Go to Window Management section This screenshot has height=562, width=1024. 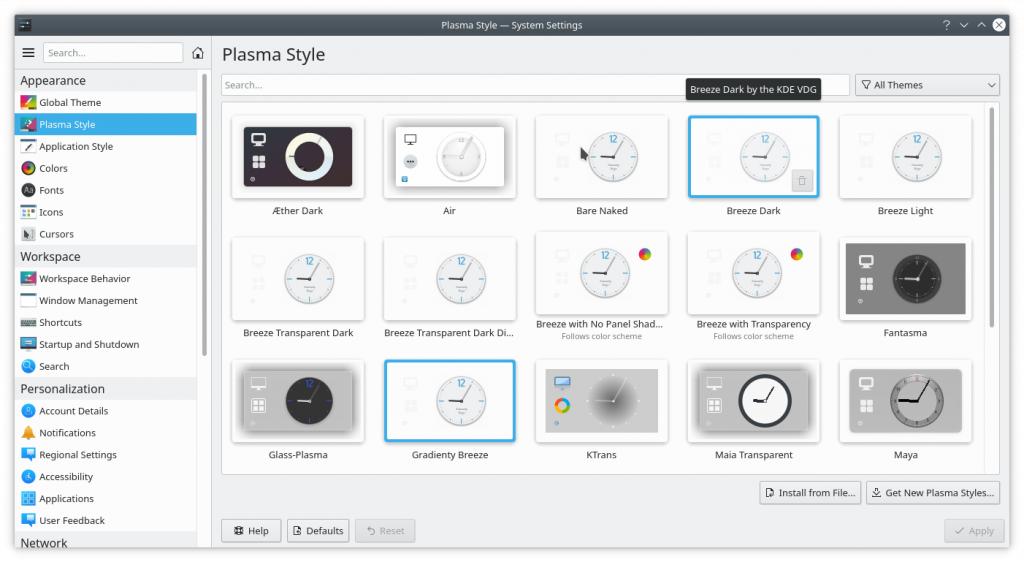(x=88, y=300)
